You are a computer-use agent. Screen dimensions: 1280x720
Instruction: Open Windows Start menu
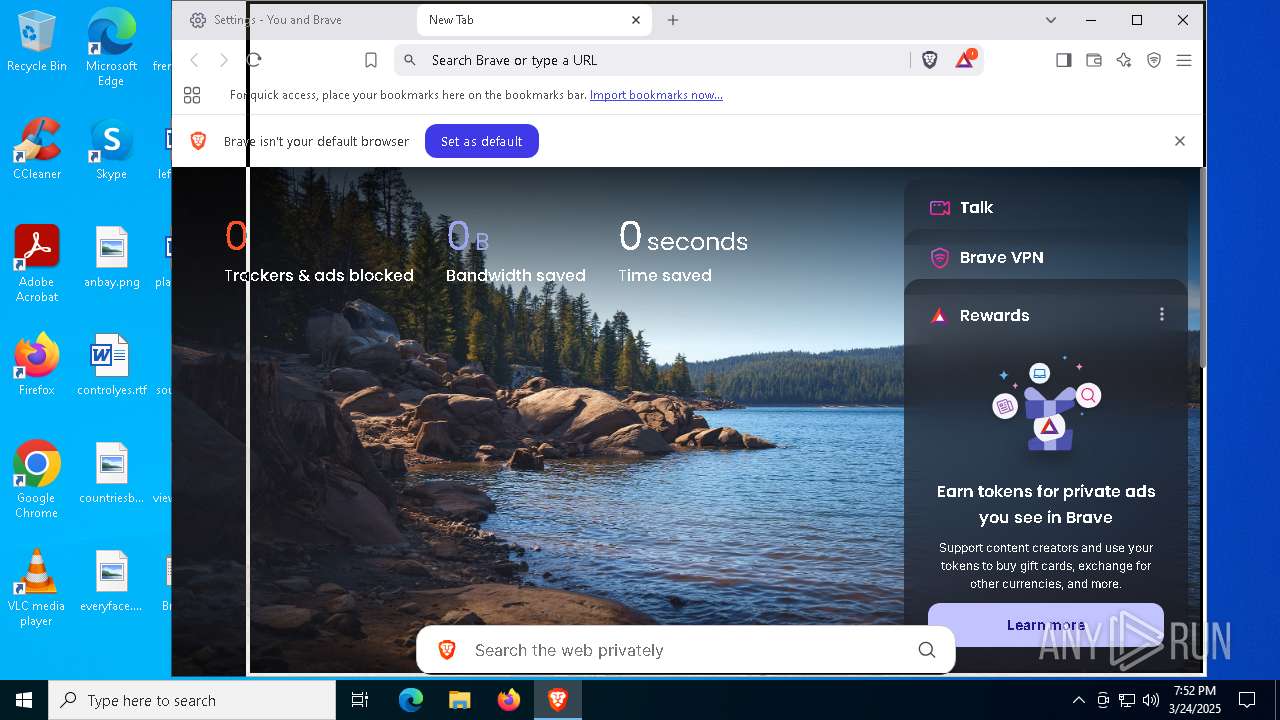[24, 700]
